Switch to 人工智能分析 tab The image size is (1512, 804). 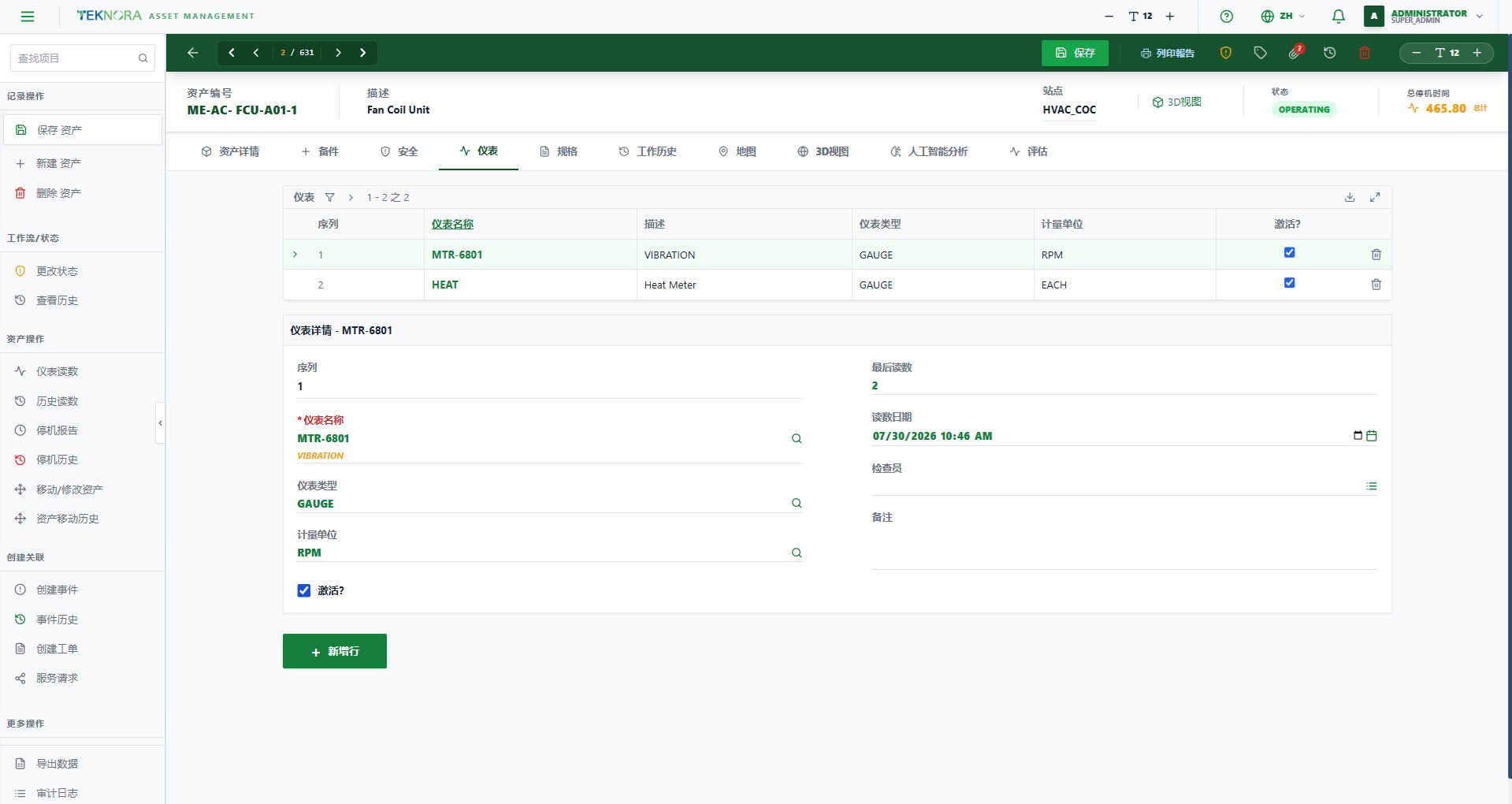pyautogui.click(x=929, y=151)
